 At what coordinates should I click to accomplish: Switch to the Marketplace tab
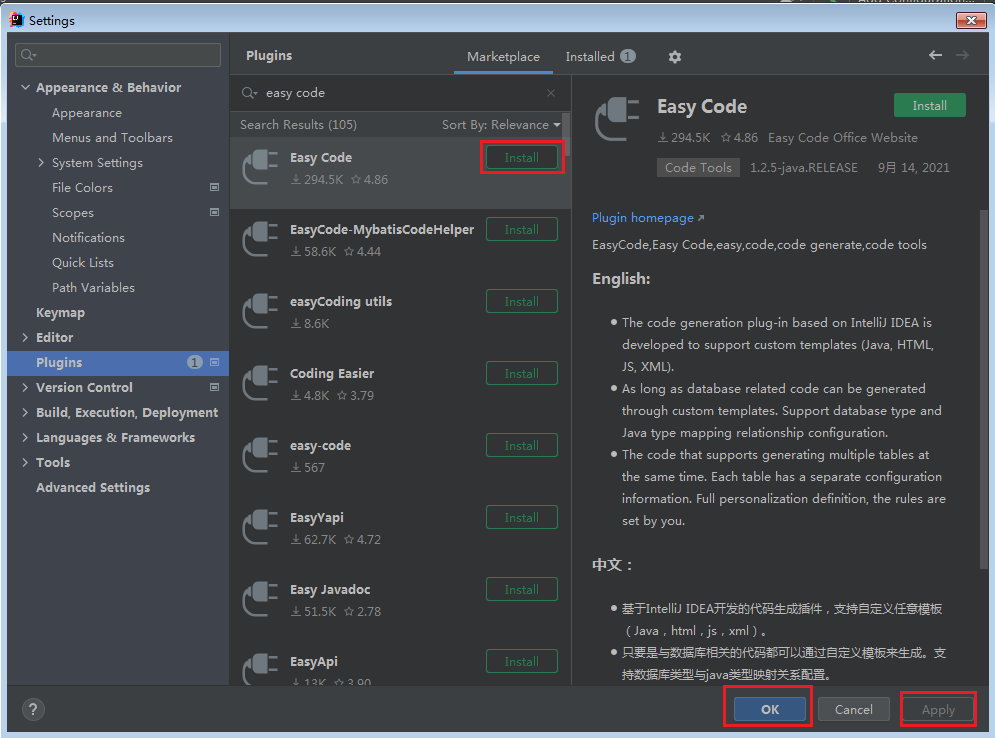[503, 56]
